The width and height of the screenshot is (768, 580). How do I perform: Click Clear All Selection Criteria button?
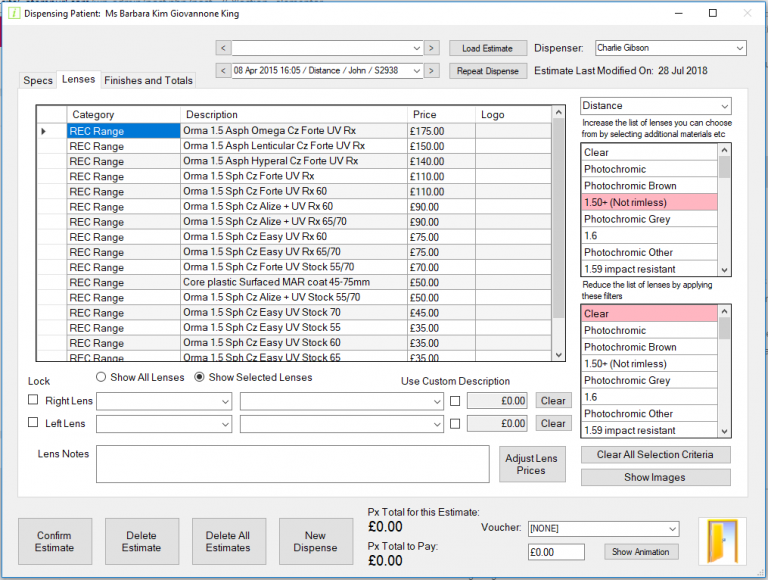pos(655,455)
